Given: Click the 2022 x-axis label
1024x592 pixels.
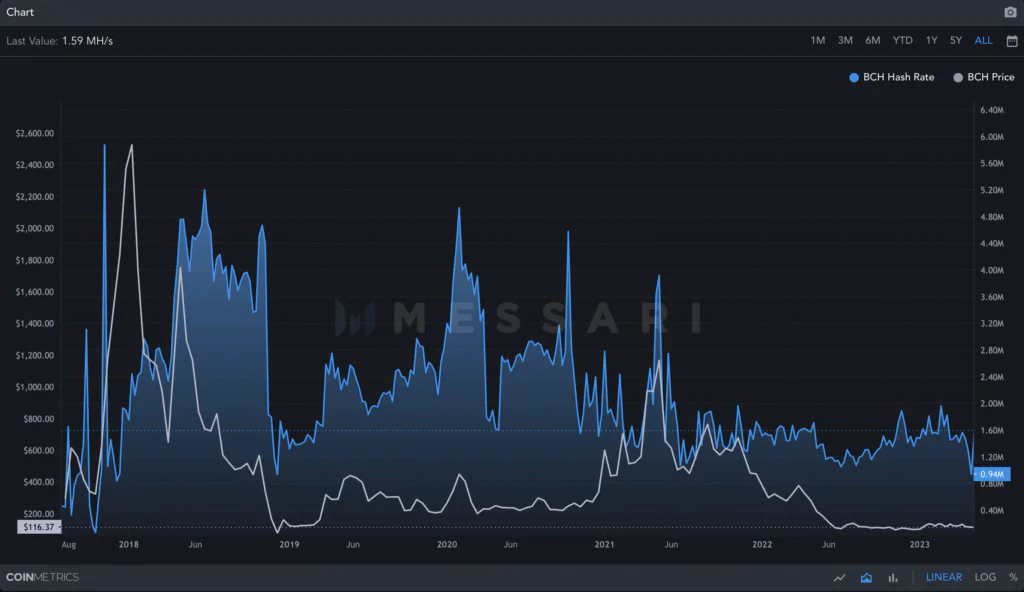Looking at the screenshot, I should [x=761, y=544].
